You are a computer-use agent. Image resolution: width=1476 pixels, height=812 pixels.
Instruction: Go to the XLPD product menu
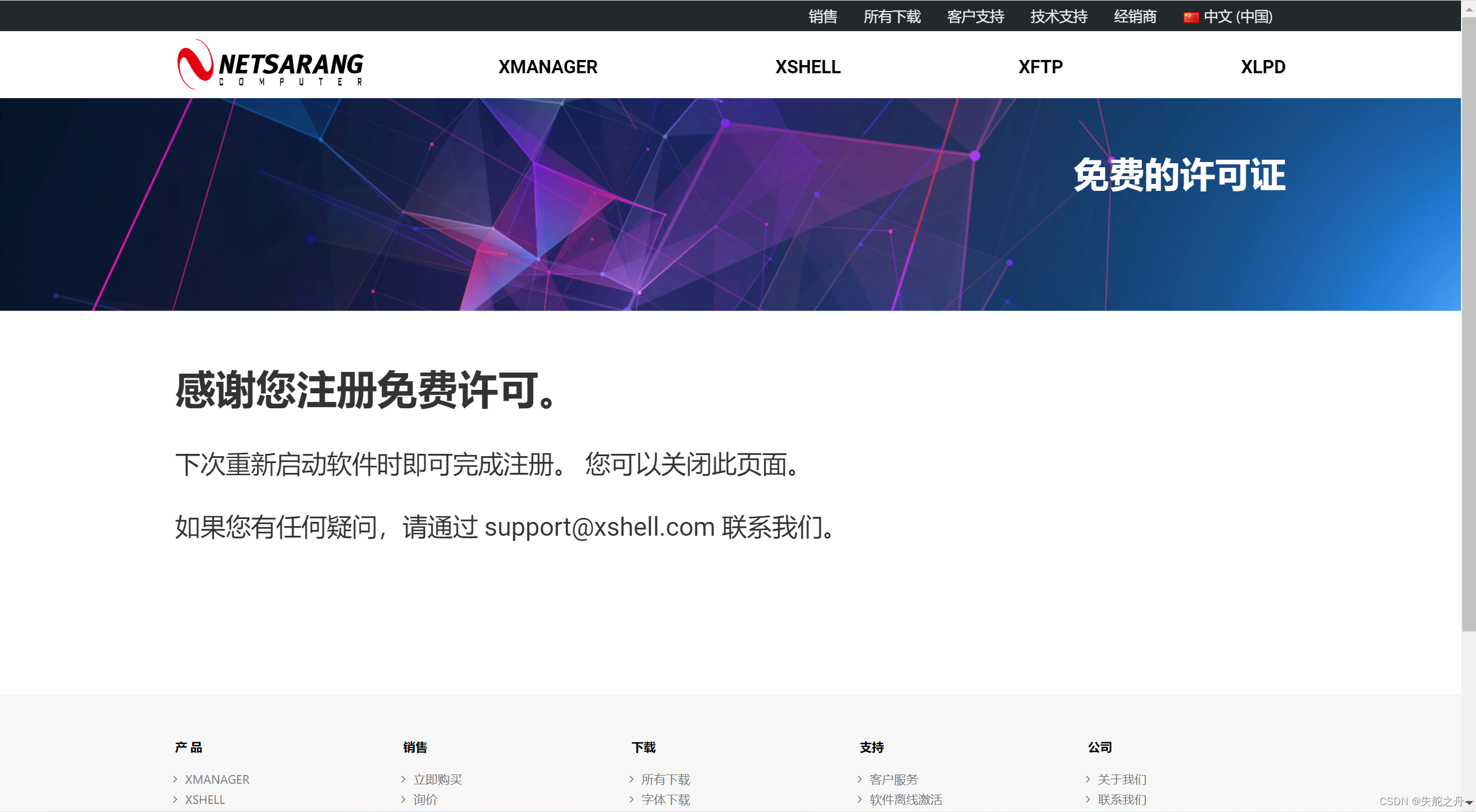click(x=1263, y=67)
